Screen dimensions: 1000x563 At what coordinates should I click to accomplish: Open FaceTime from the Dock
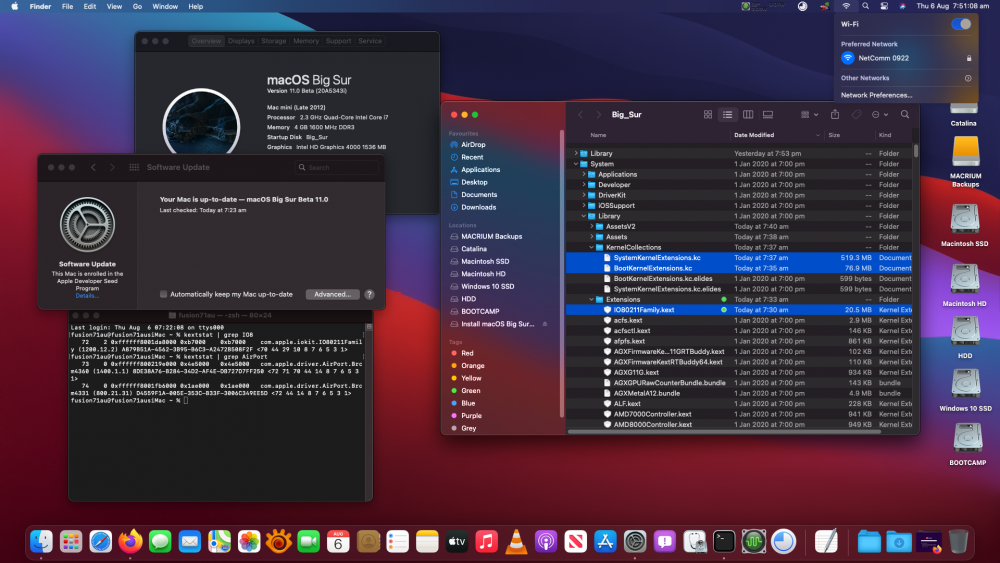click(308, 541)
